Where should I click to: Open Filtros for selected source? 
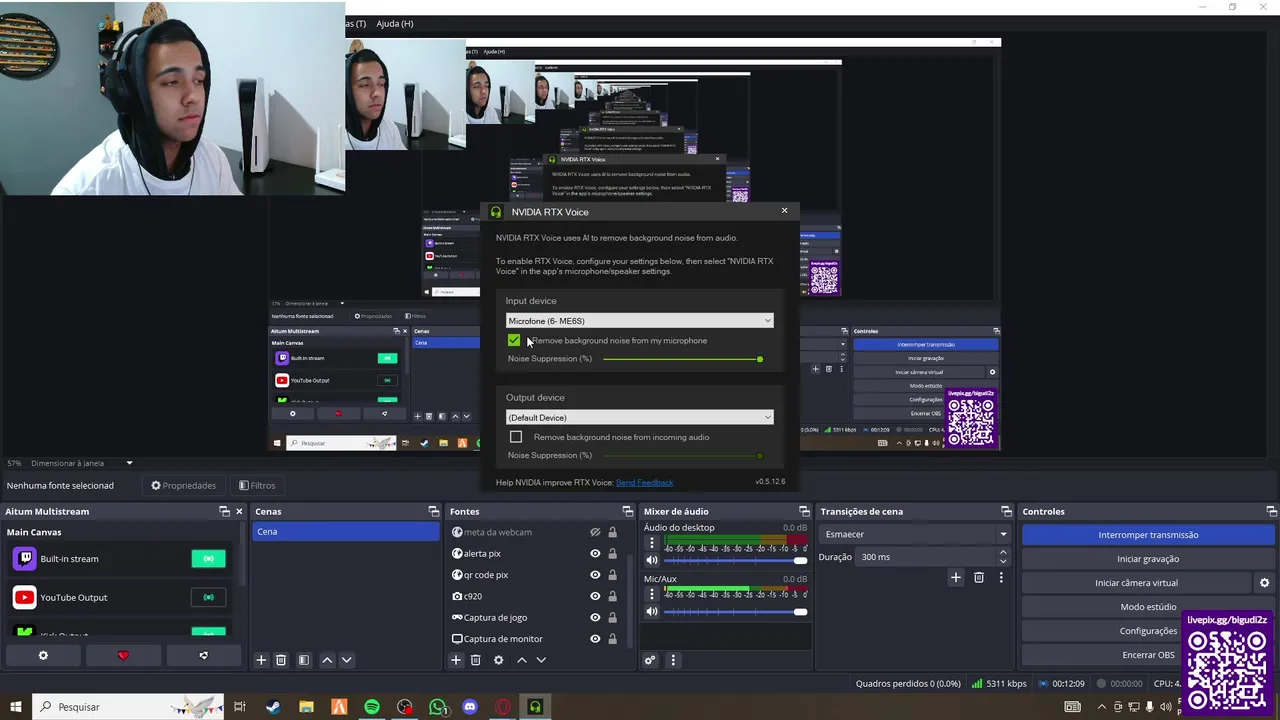[x=257, y=485]
